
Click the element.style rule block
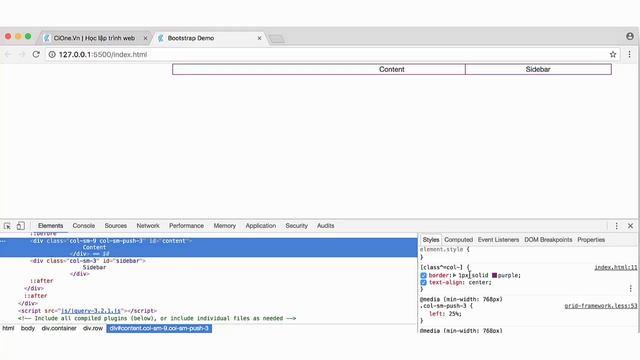click(445, 253)
